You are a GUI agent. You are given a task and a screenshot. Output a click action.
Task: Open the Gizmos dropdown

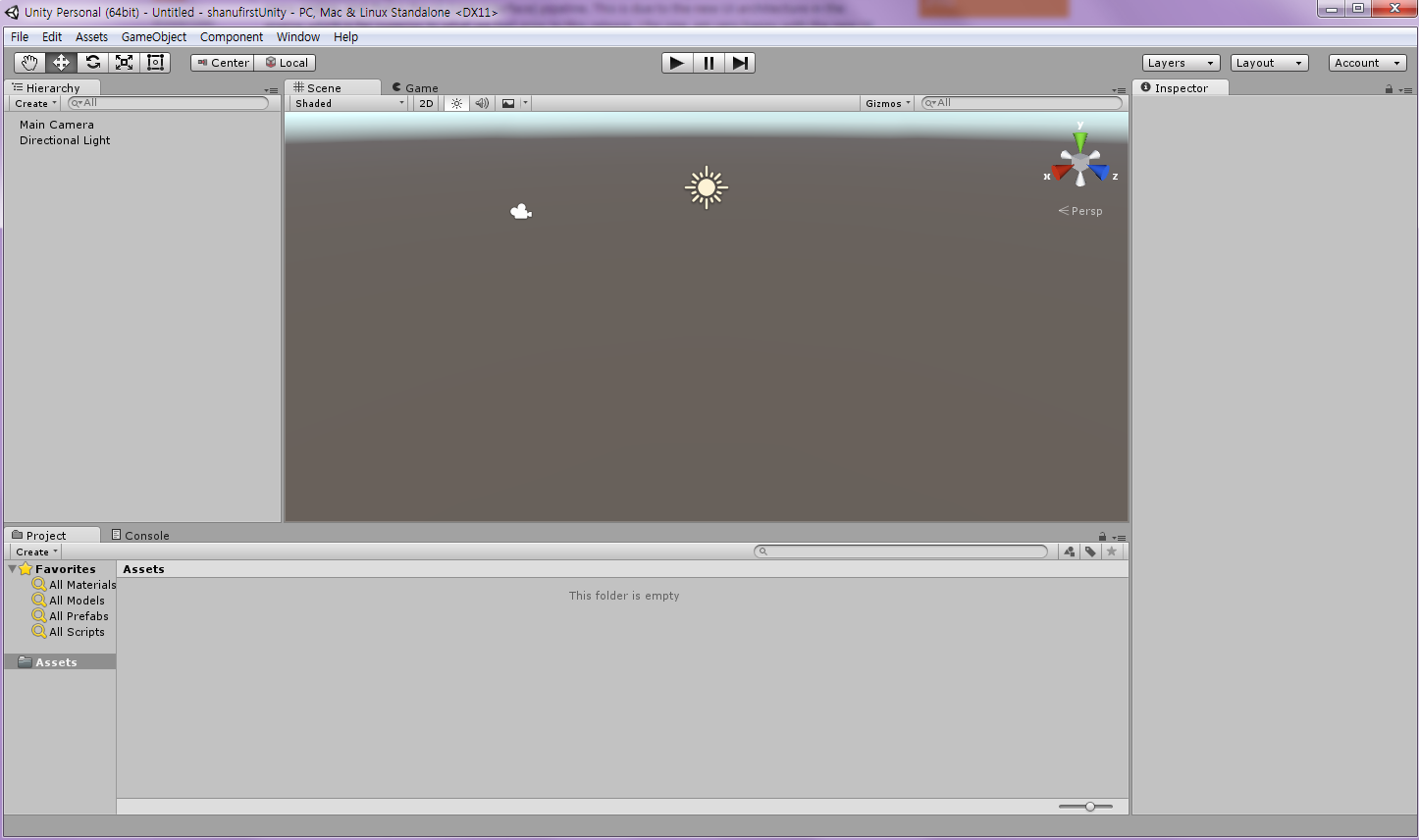click(x=888, y=103)
